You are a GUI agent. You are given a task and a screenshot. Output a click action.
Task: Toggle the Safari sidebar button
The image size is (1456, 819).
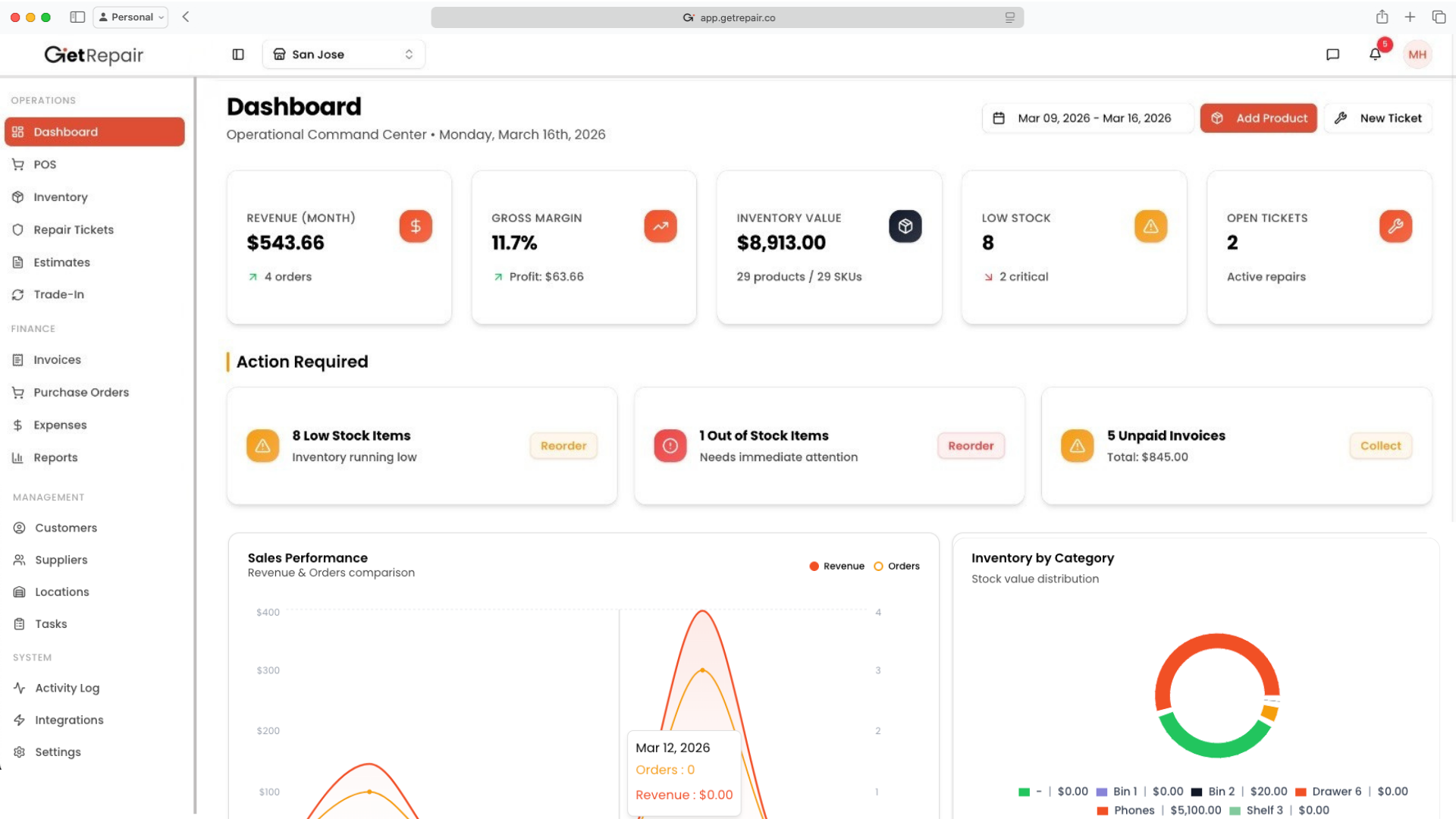(x=77, y=17)
